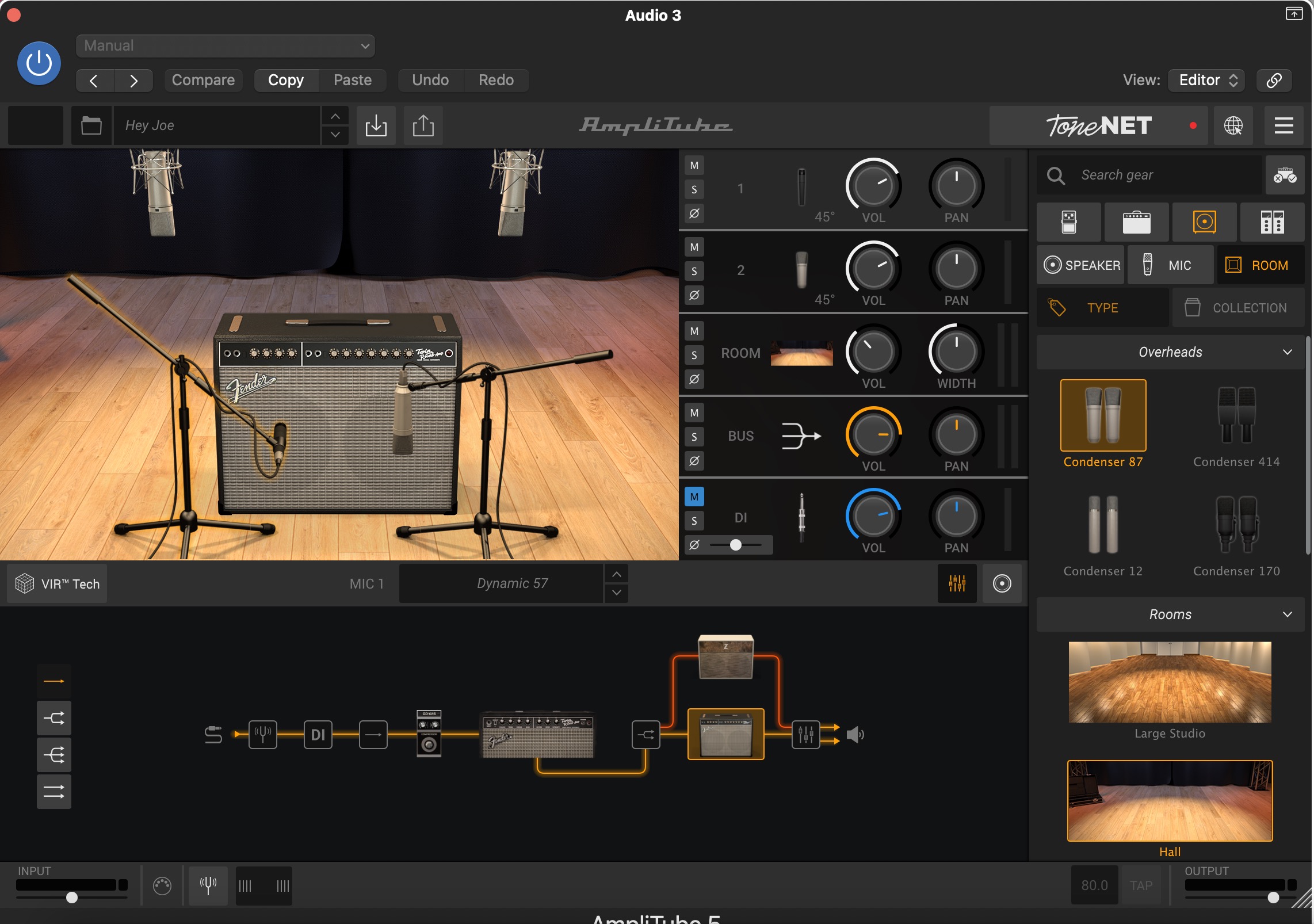
Task: Select the Large Studio room
Action: click(x=1170, y=682)
